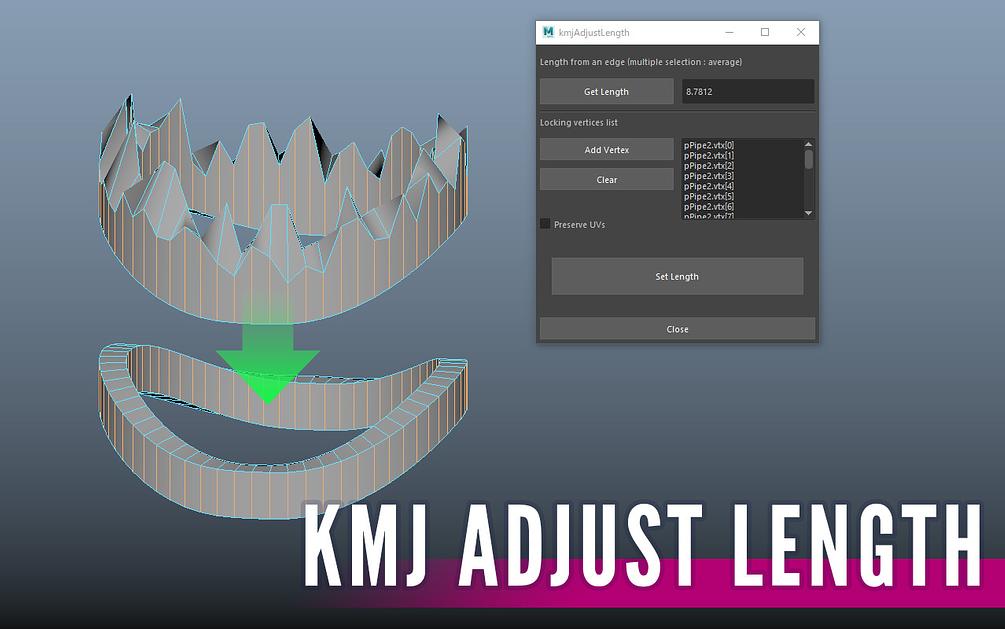Click the Set Length button
1005x629 pixels.
(676, 276)
